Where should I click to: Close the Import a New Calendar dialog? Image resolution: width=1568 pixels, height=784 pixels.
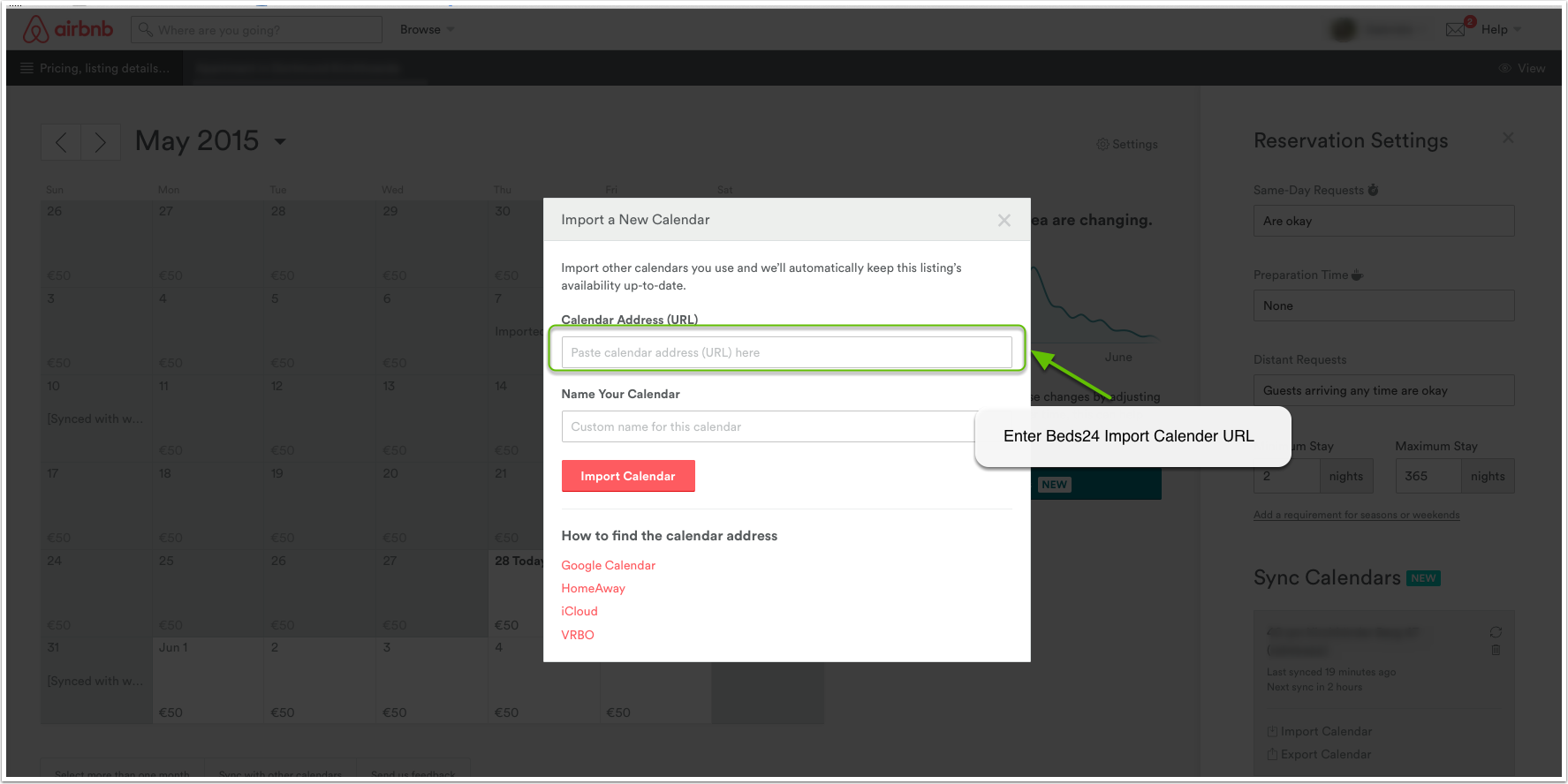(1004, 220)
